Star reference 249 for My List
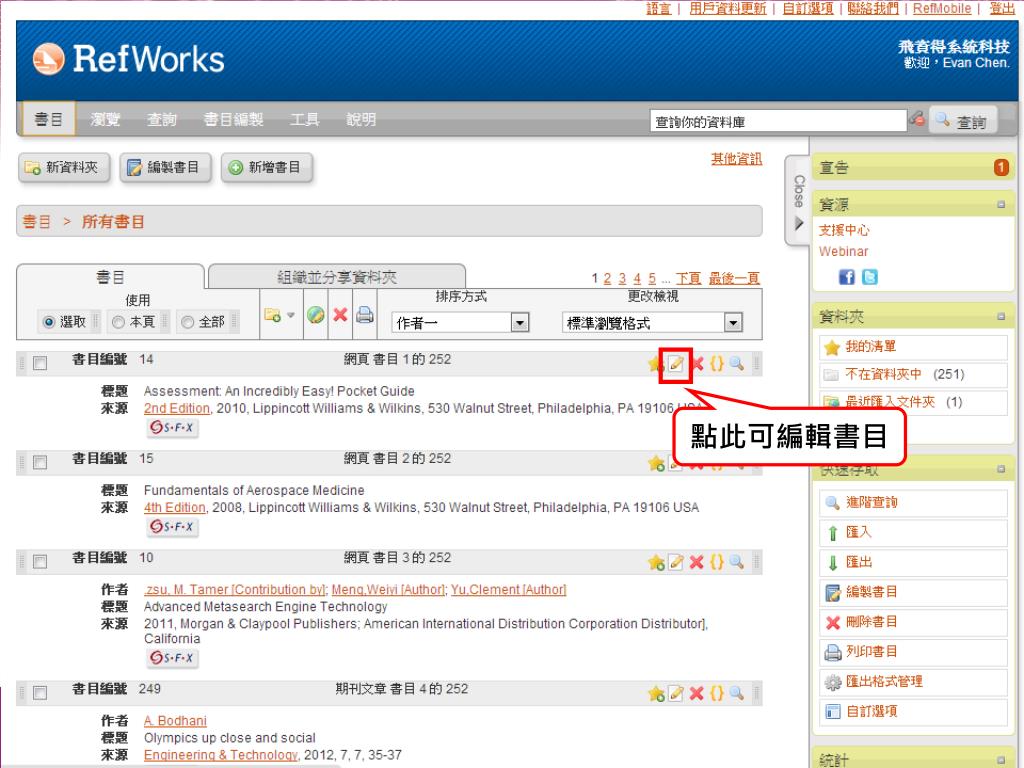 [656, 694]
